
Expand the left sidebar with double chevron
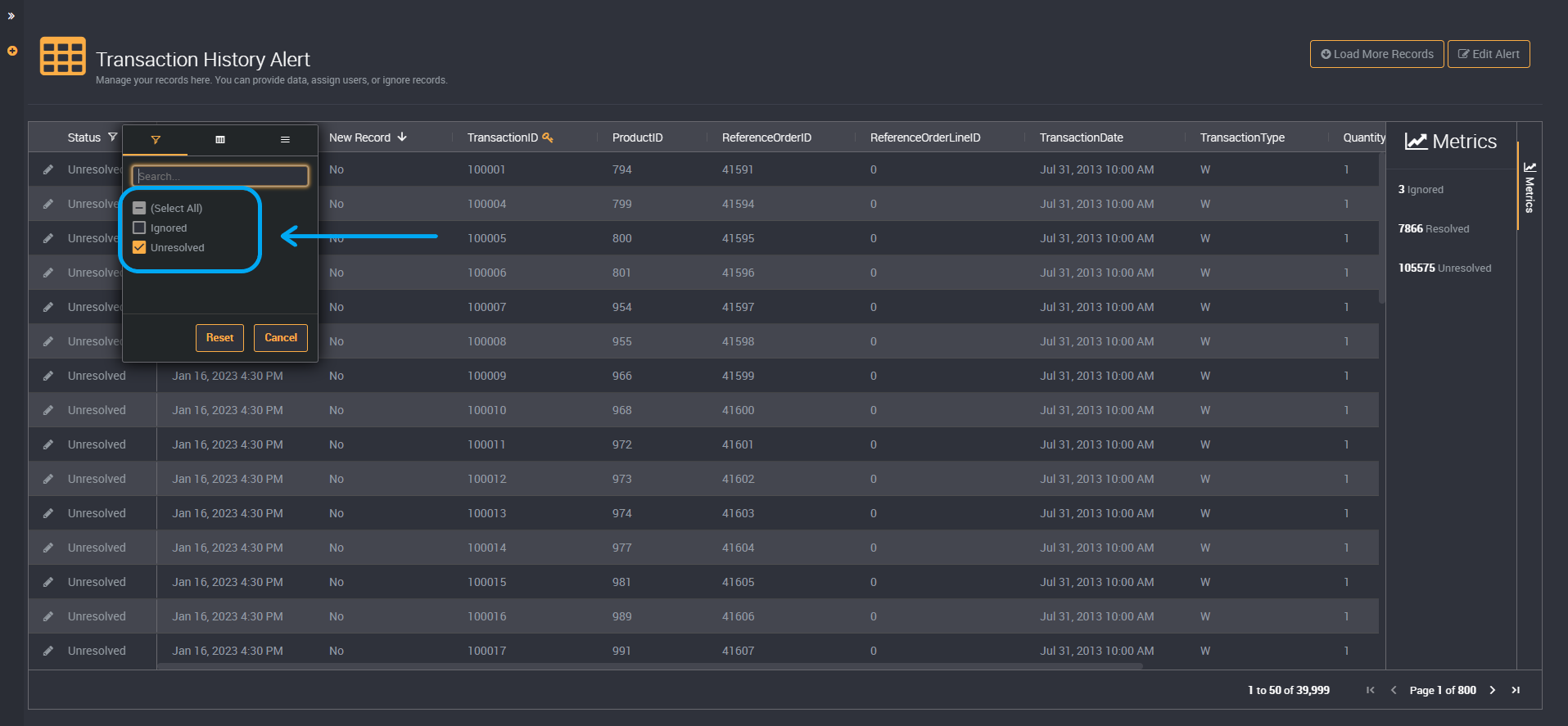point(11,16)
